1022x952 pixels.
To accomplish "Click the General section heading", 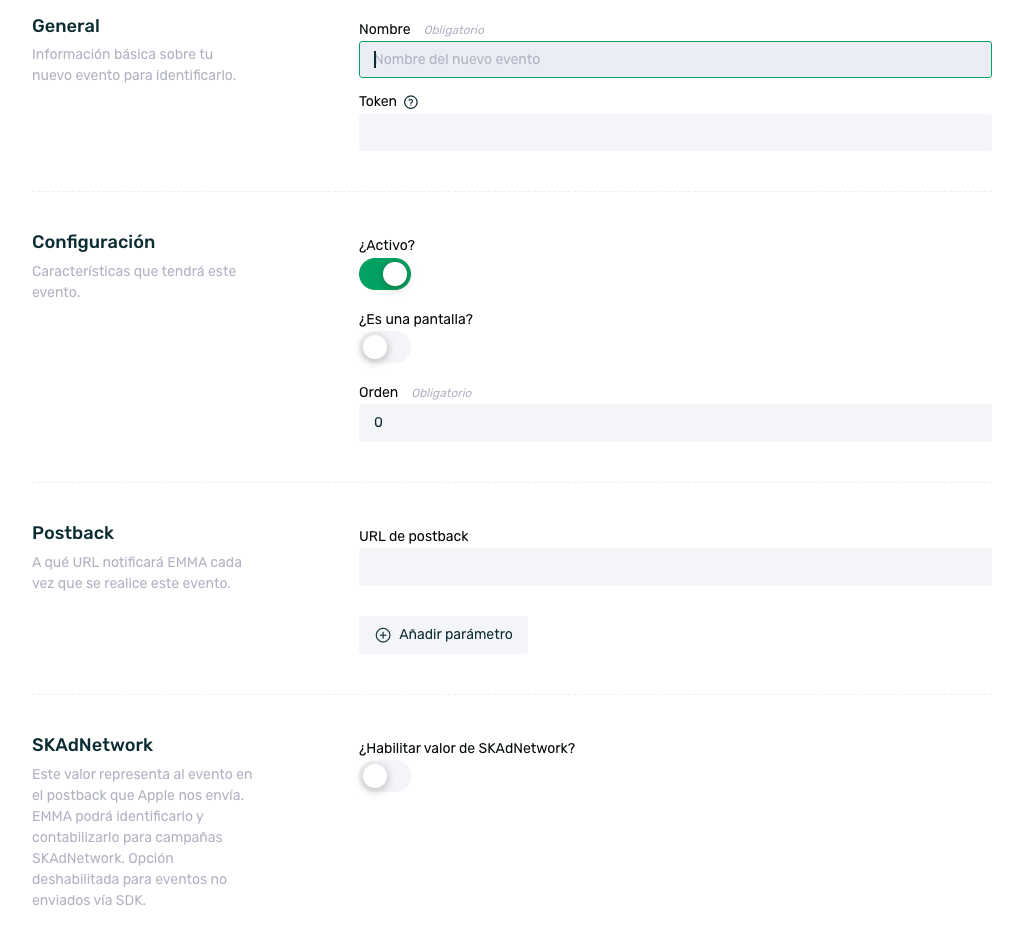I will coord(66,26).
